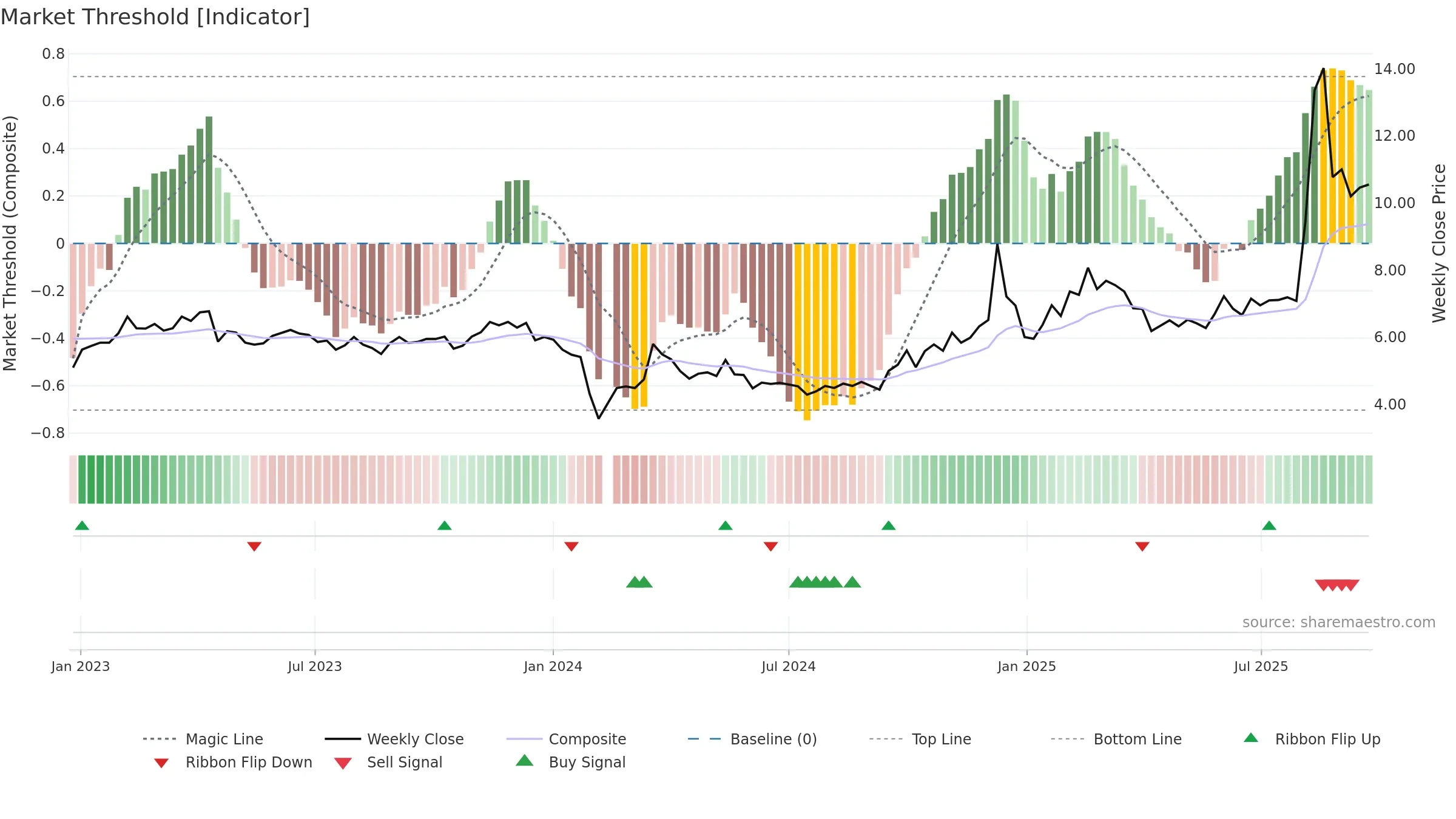The width and height of the screenshot is (1456, 819).
Task: Click the Jan 2024 x-axis label
Action: pos(553,667)
